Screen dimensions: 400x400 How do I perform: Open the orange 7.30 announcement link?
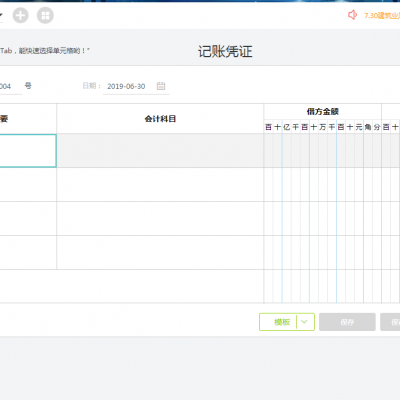pyautogui.click(x=382, y=15)
